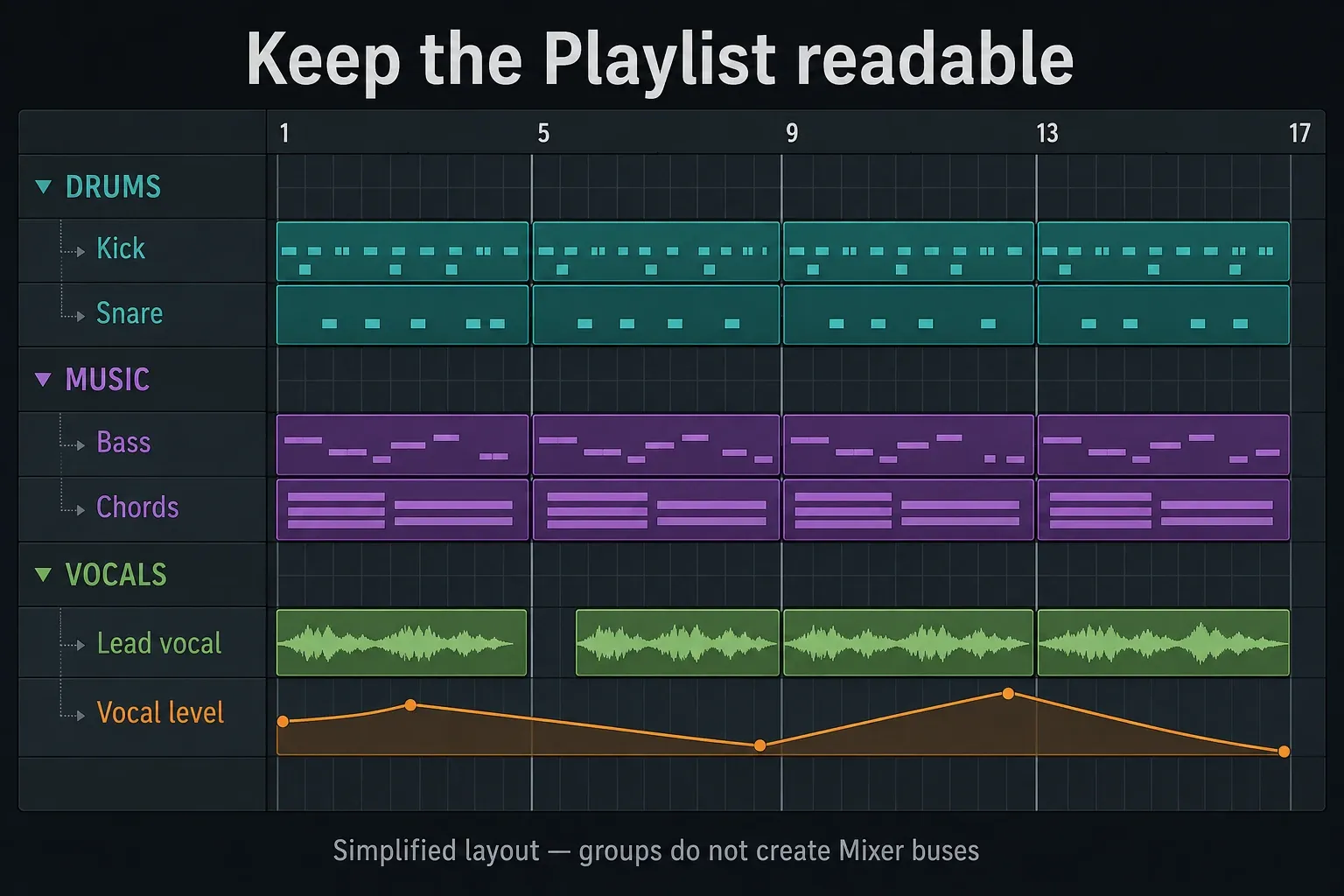Select the Bass pattern clip starting at bar 5

[x=656, y=444]
